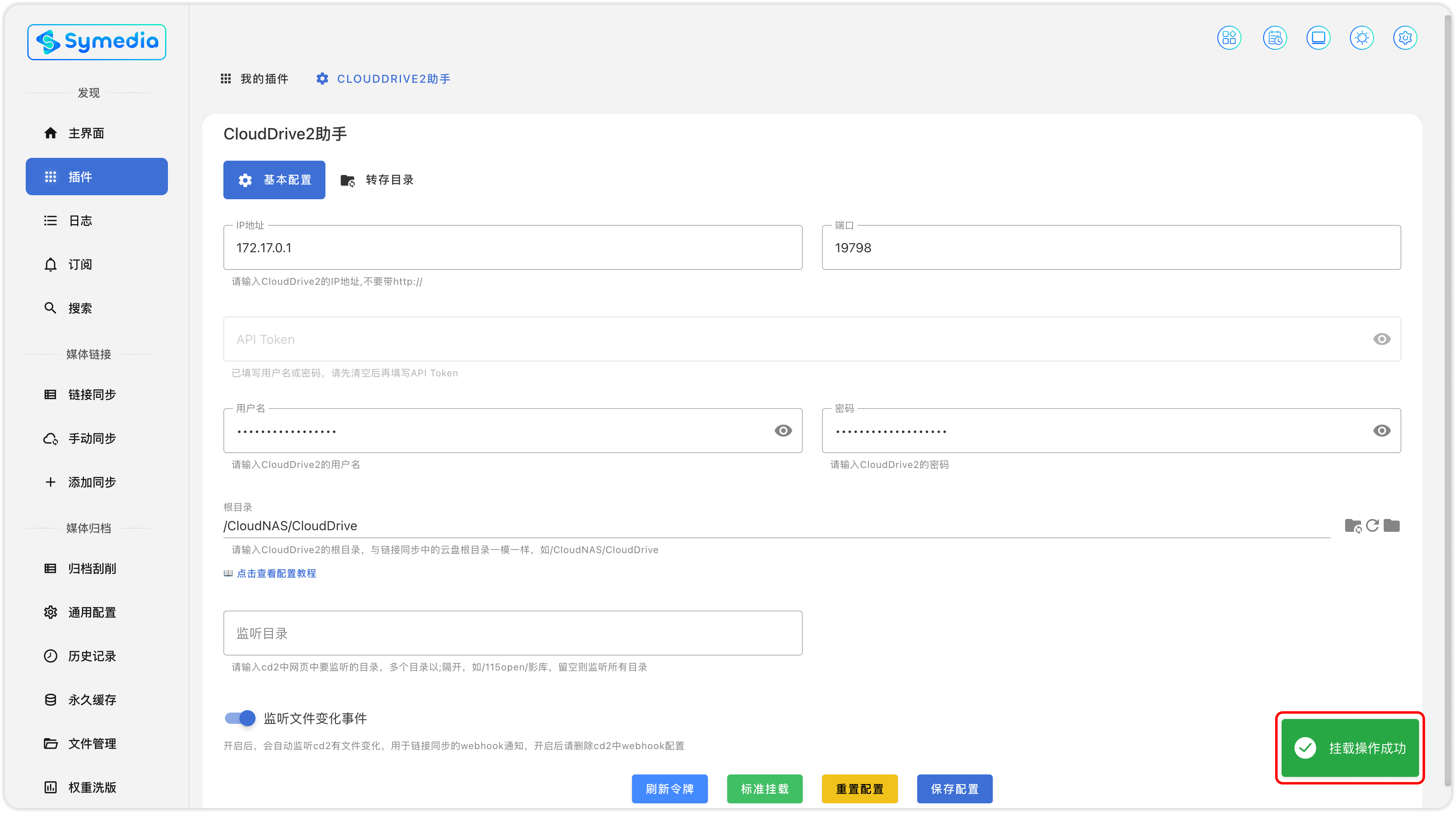
Task: Open 链接同步 in the sidebar
Action: (92, 394)
